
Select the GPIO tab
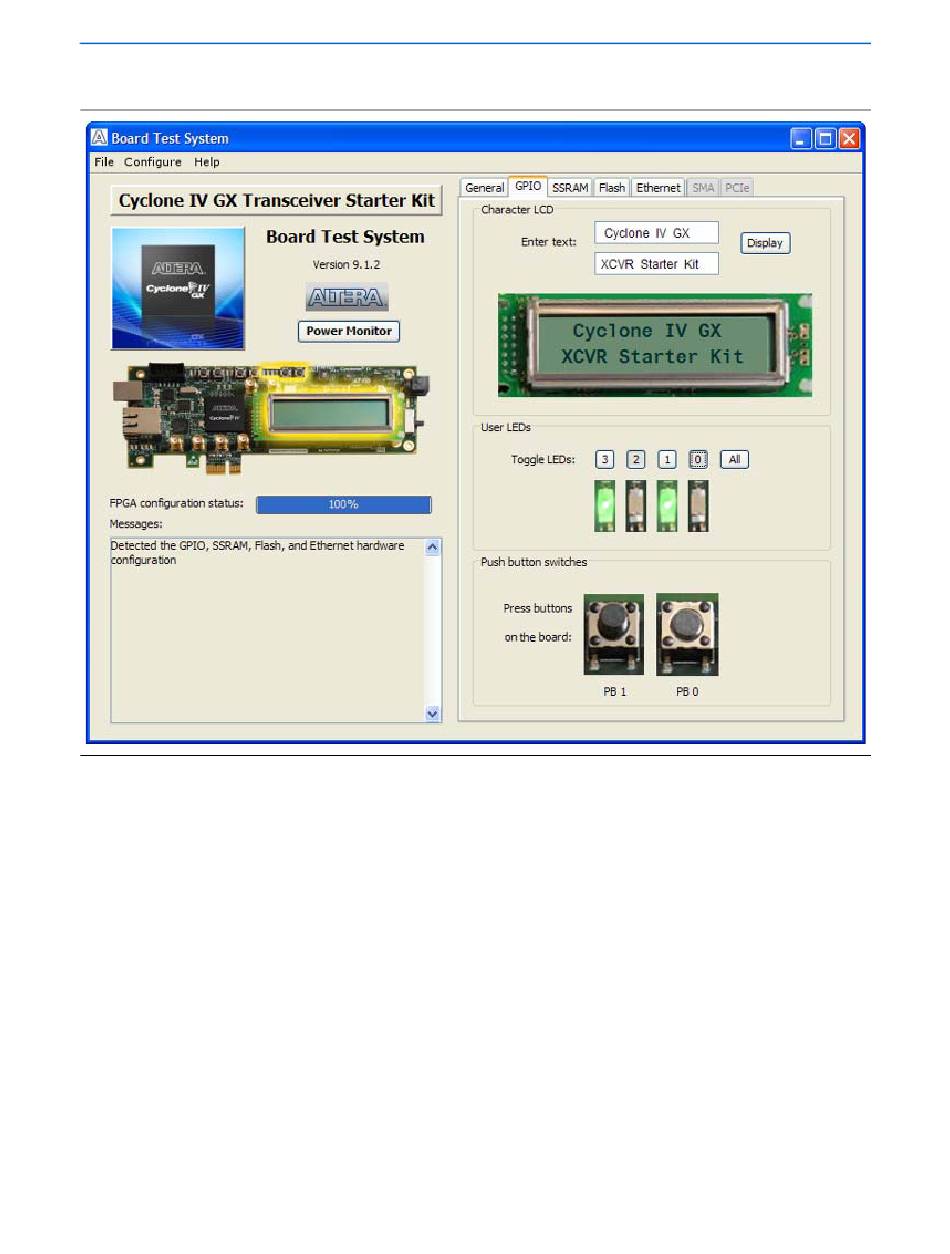coord(528,186)
